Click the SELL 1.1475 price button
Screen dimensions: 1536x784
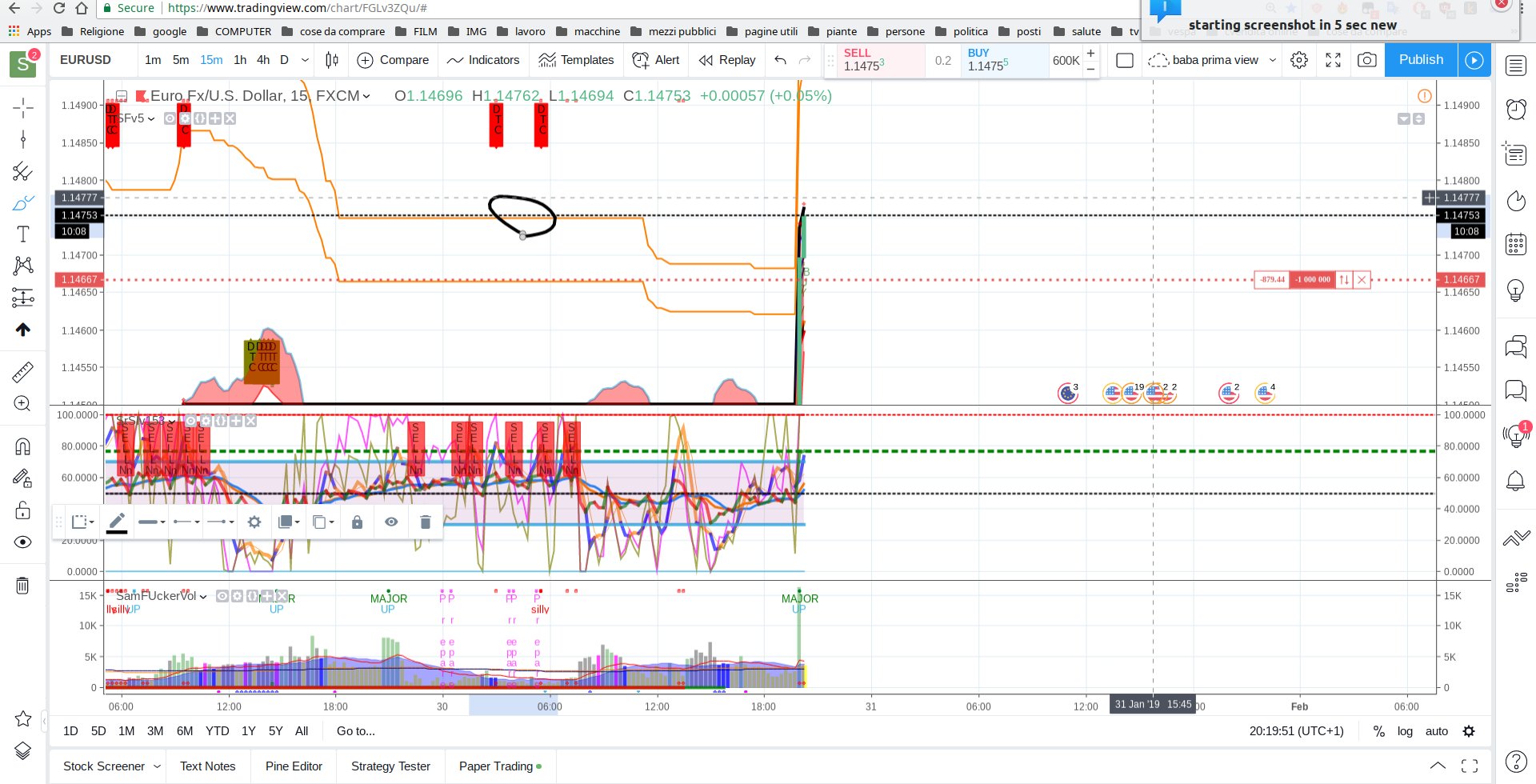(x=882, y=60)
